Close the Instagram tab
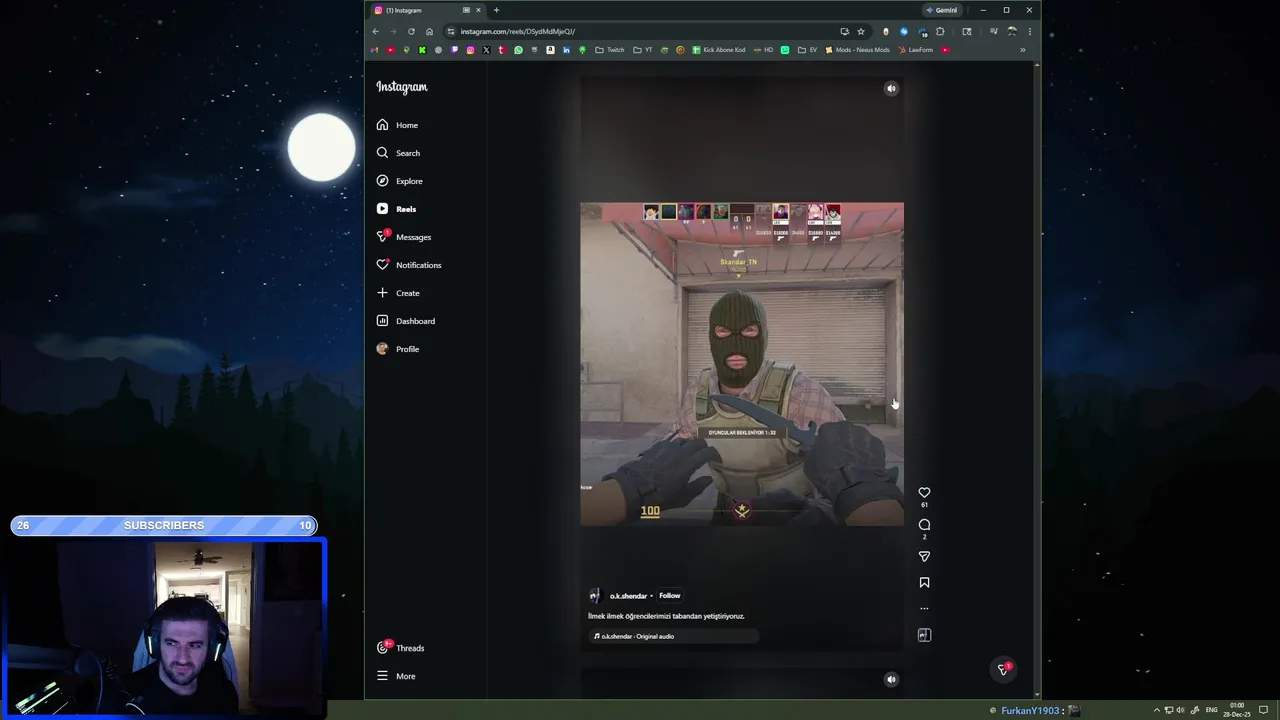This screenshot has width=1280, height=720. [478, 10]
